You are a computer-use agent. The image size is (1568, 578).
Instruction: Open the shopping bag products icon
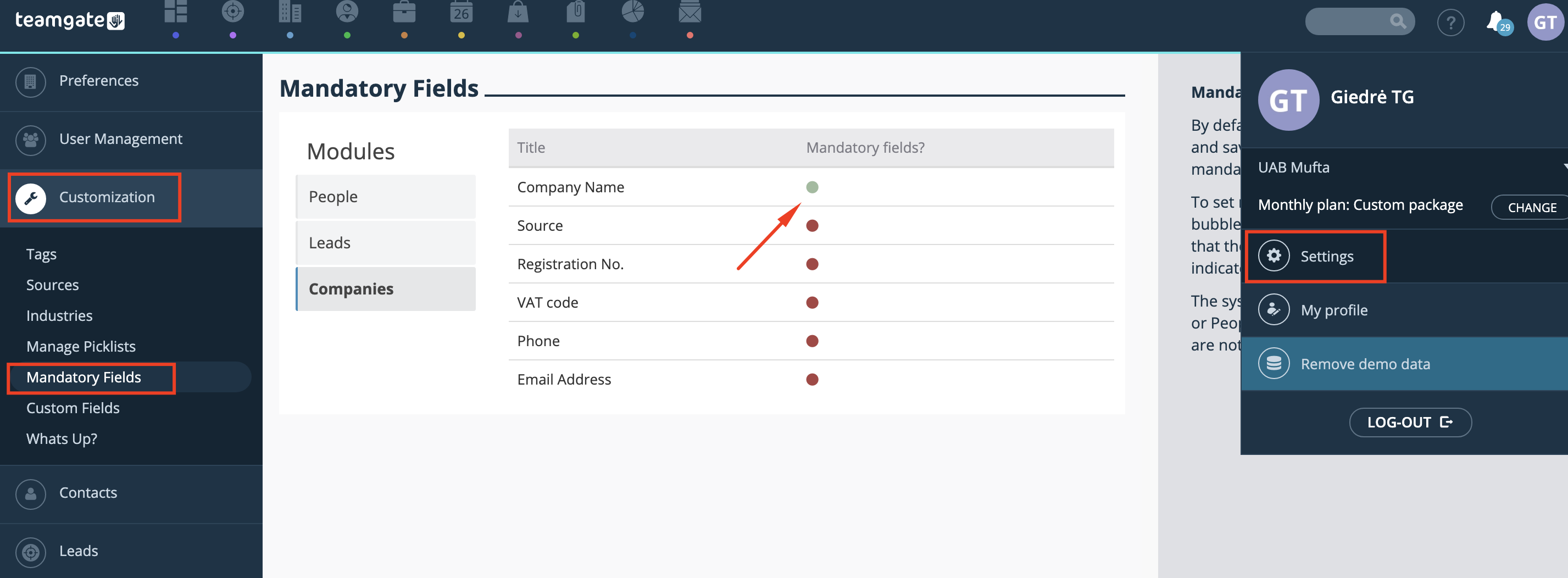pyautogui.click(x=518, y=12)
